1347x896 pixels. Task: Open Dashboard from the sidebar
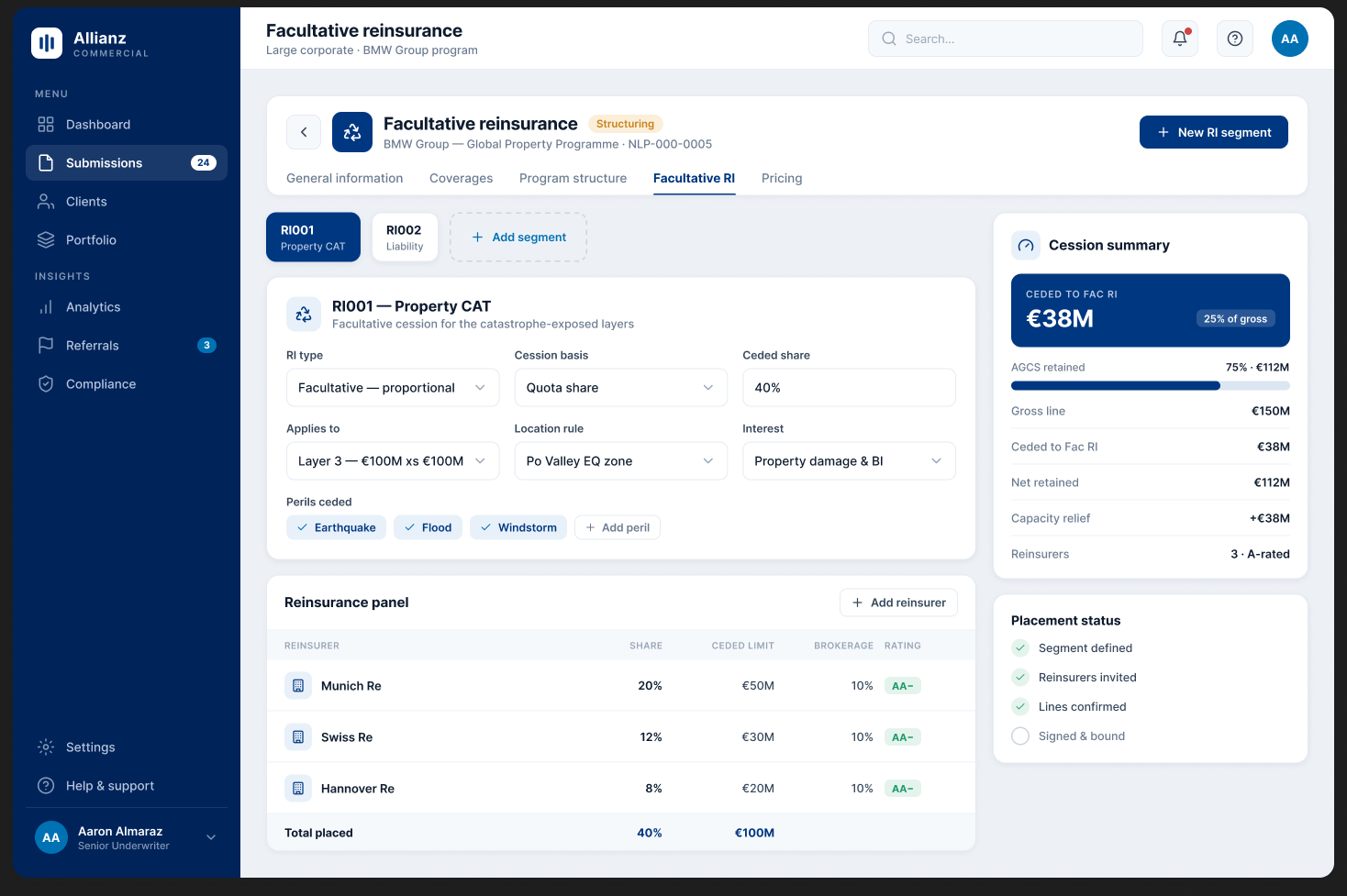127,125
